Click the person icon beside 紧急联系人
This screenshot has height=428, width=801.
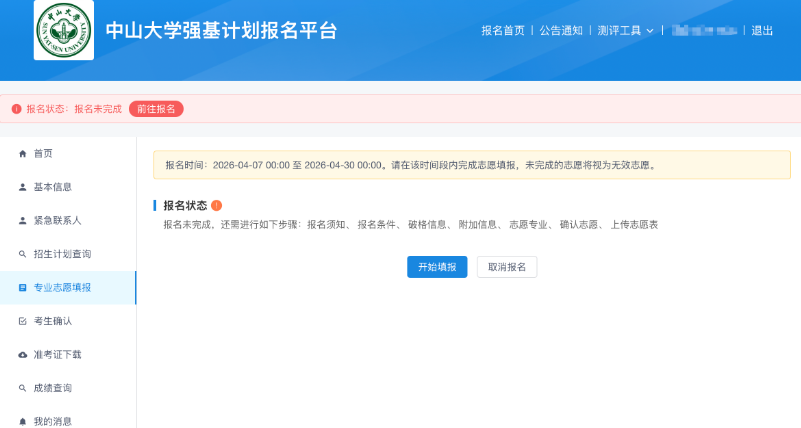23,220
